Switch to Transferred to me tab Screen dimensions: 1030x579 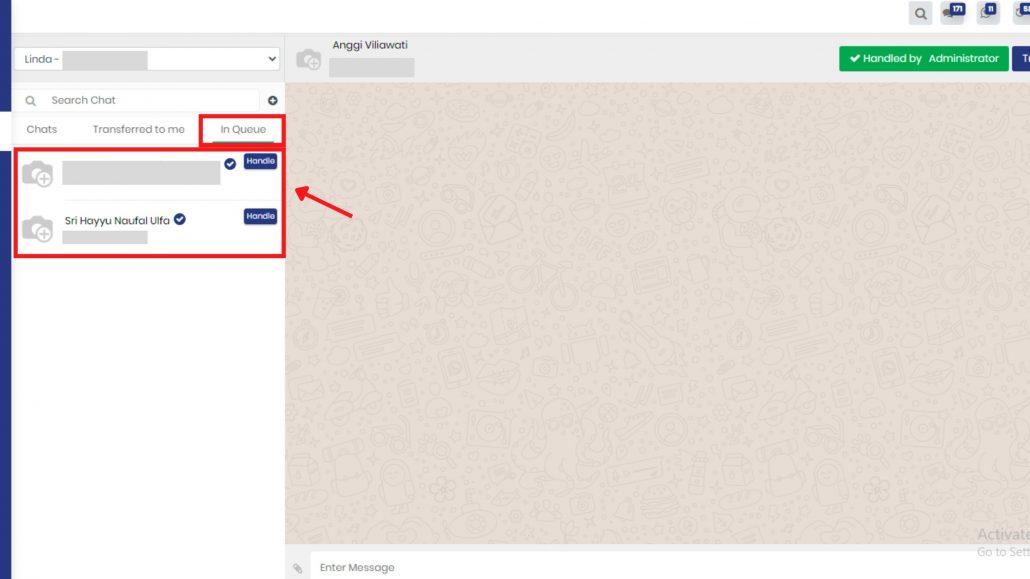(x=139, y=129)
